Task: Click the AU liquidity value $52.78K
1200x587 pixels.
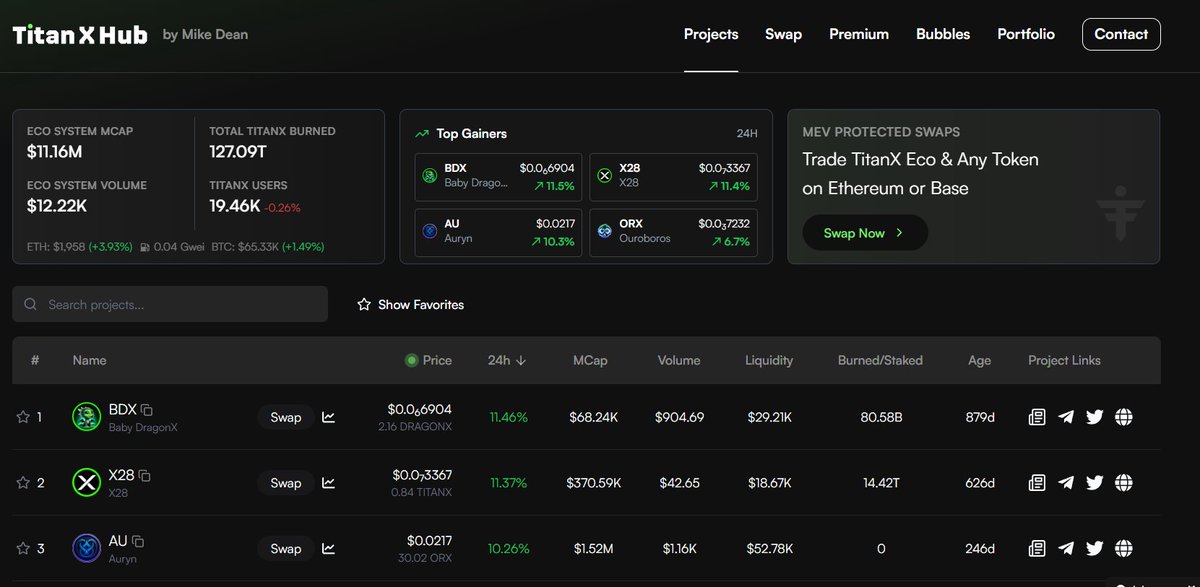Action: 770,548
